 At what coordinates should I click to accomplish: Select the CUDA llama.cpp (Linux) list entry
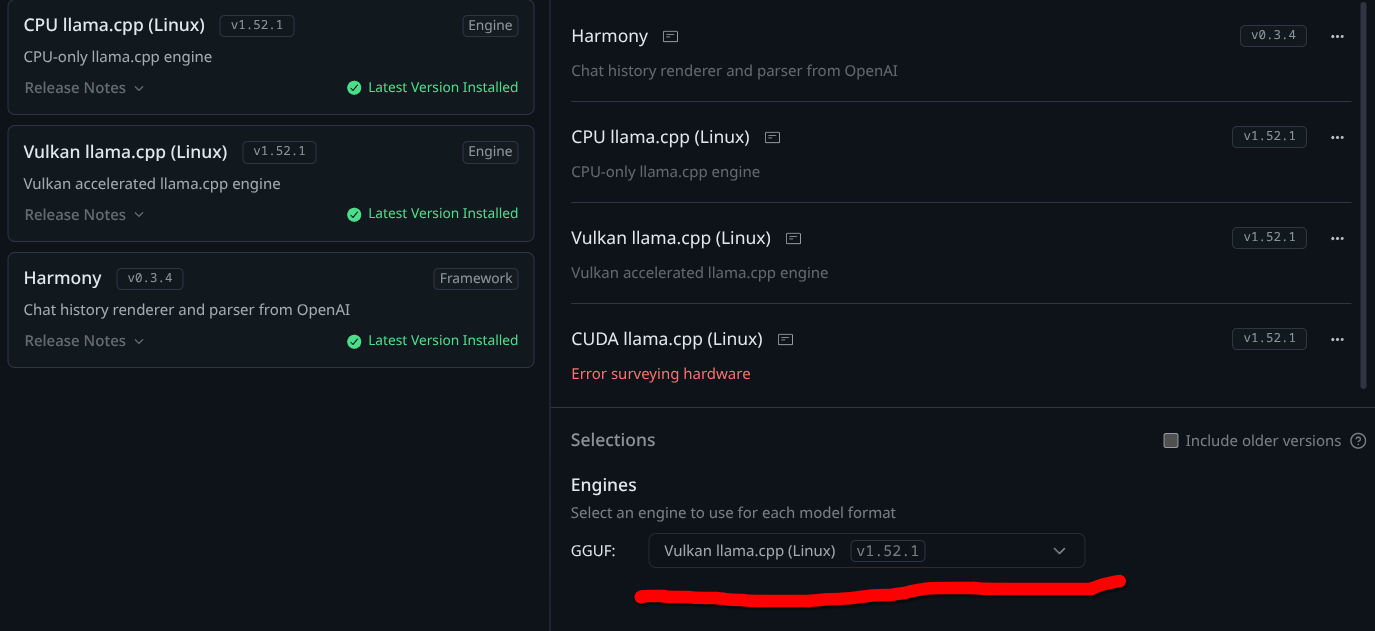[667, 339]
